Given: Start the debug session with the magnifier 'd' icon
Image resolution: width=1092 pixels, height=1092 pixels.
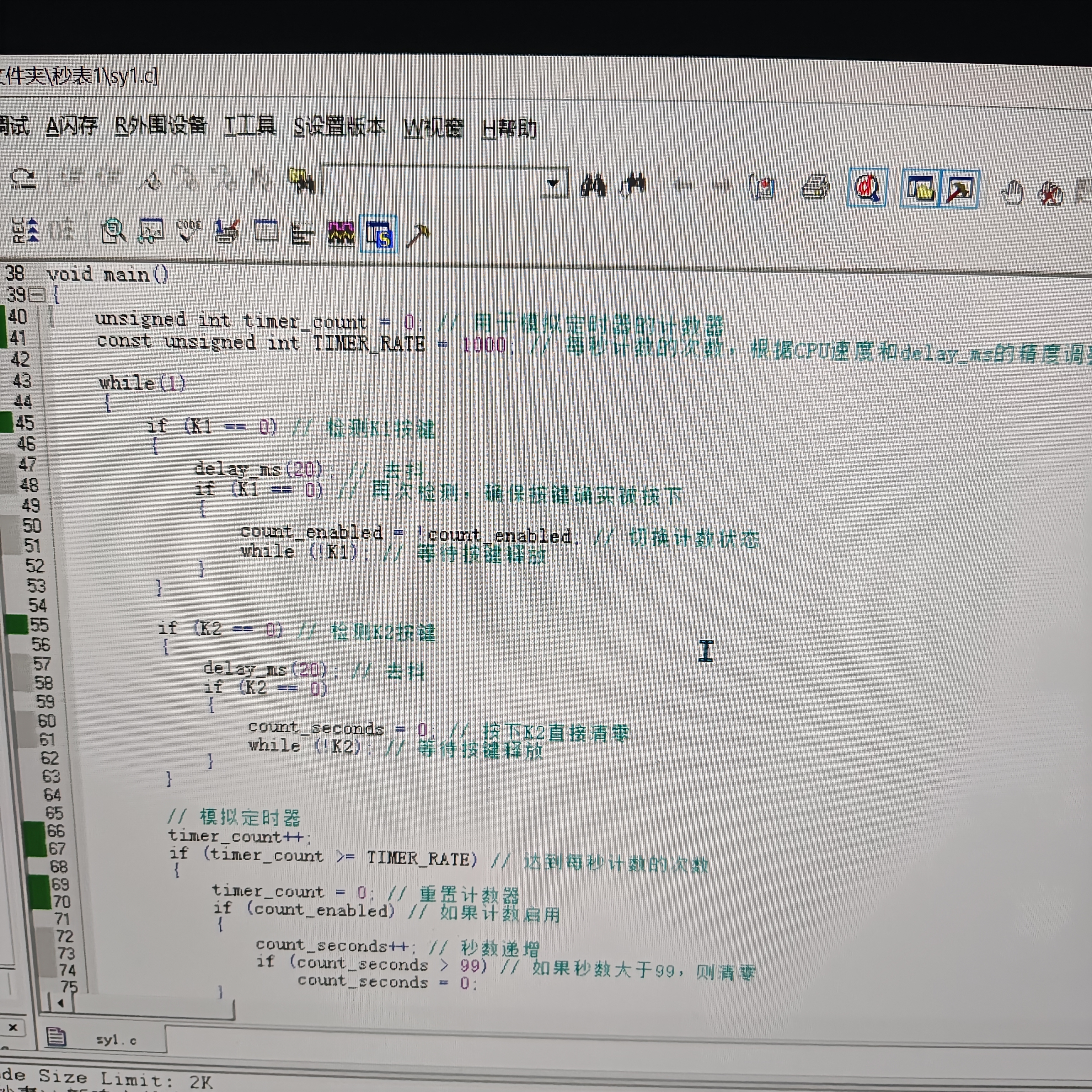Looking at the screenshot, I should (867, 188).
